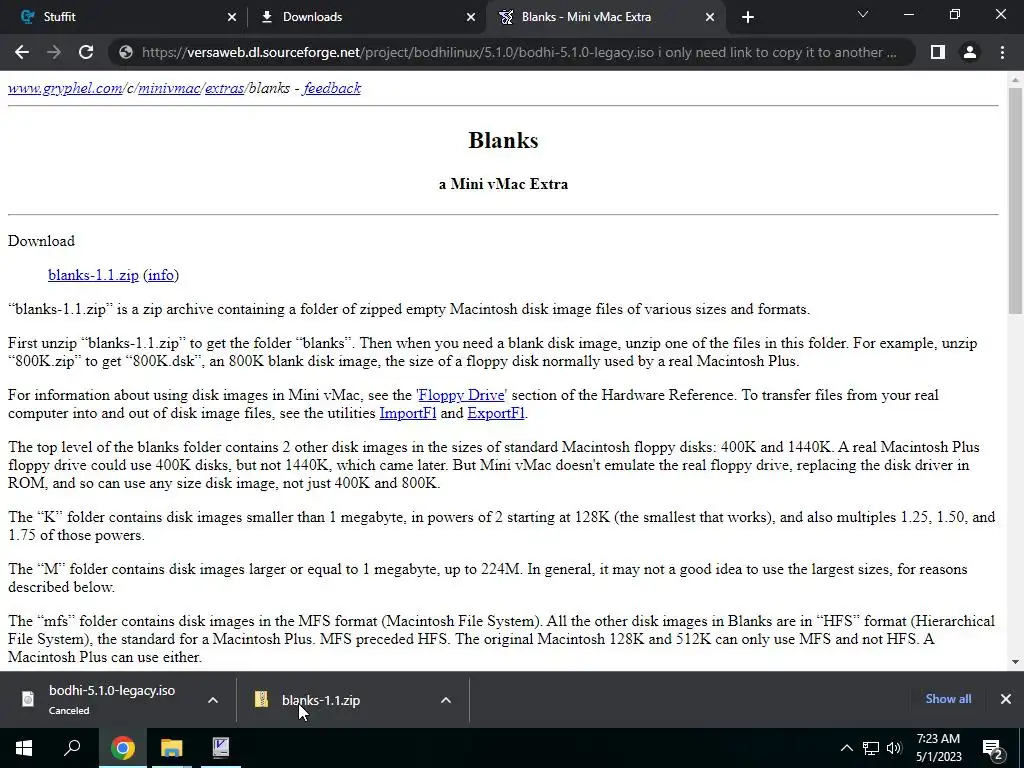The image size is (1024, 768).
Task: Open the notification center icon
Action: (992, 748)
